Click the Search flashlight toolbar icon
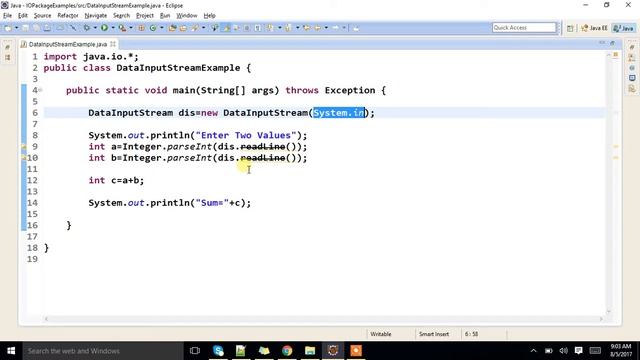Viewport: 640px width, 360px height. tap(194, 28)
